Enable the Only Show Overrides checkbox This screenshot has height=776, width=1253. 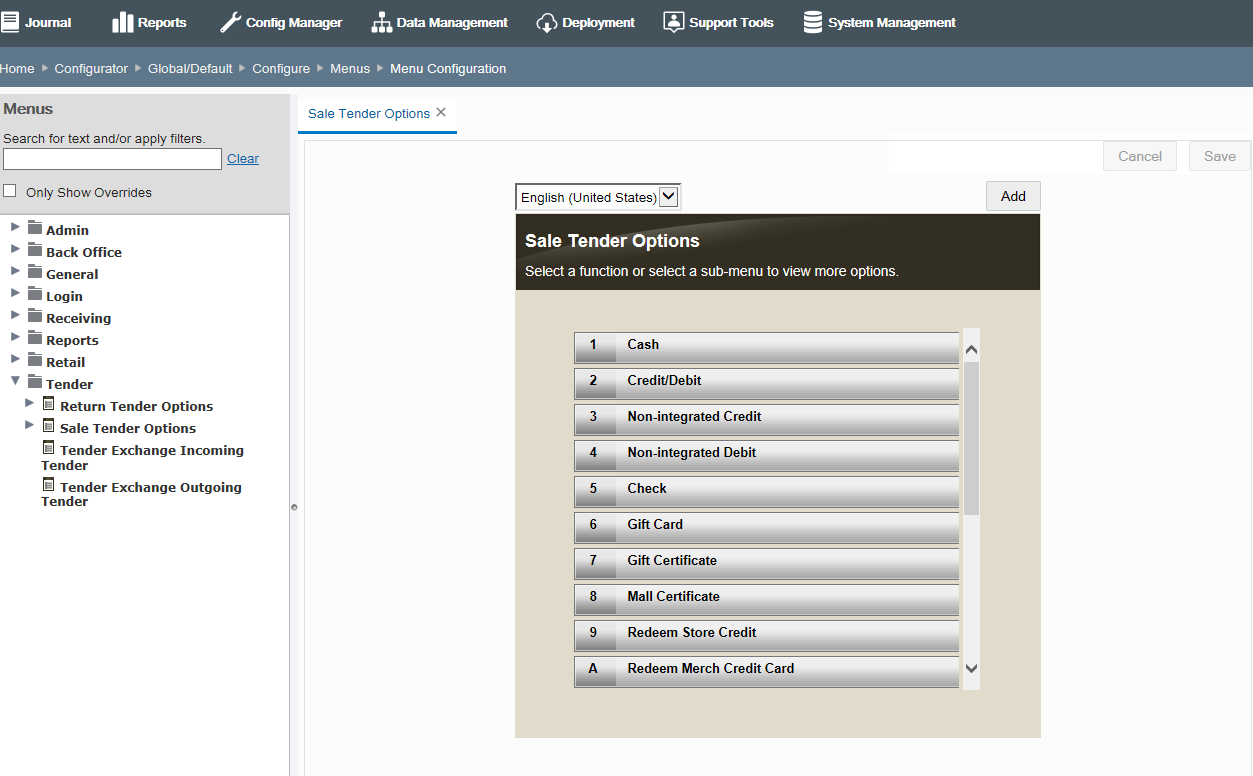(8, 190)
